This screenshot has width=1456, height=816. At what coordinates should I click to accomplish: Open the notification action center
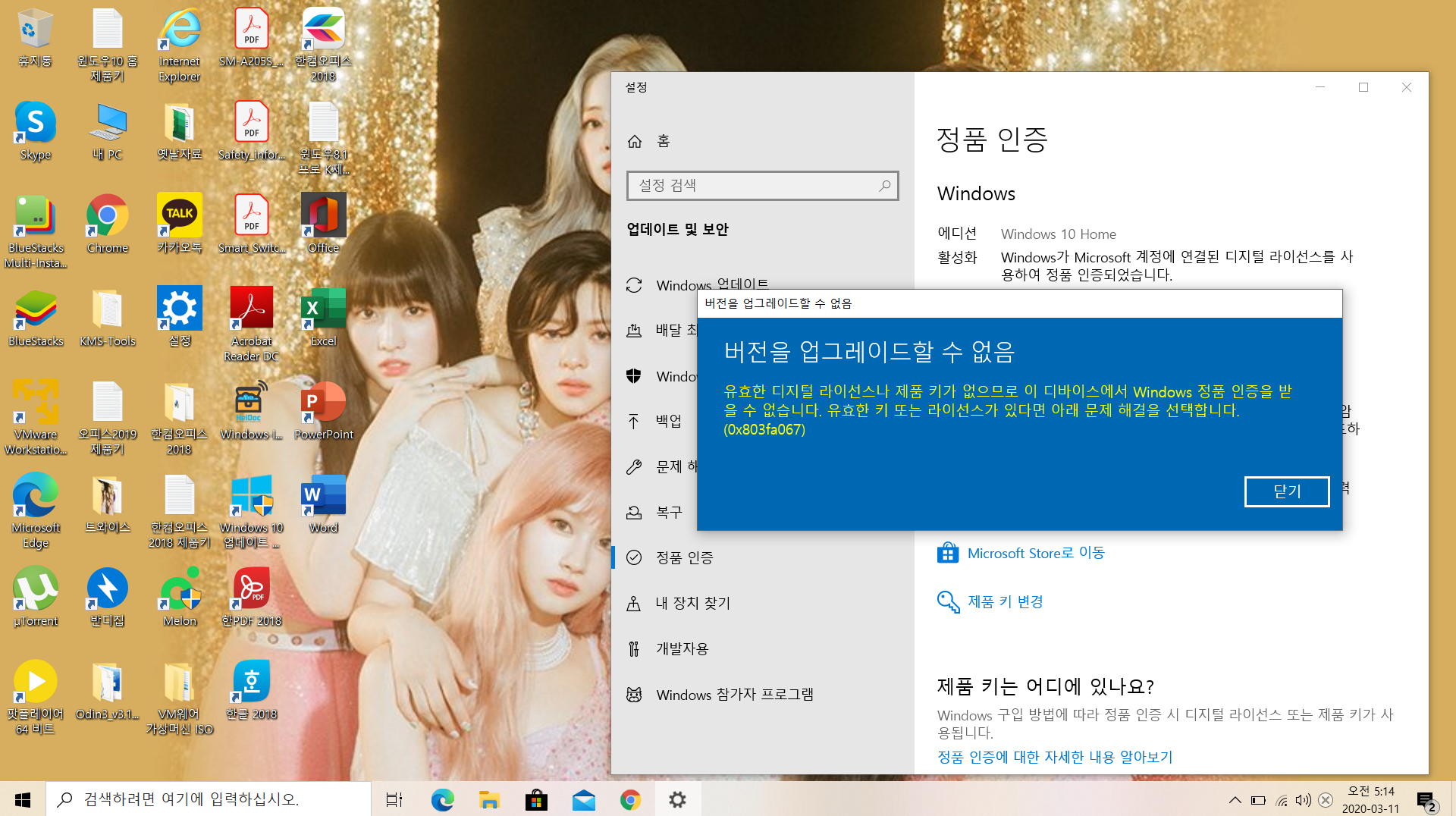pyautogui.click(x=1426, y=799)
